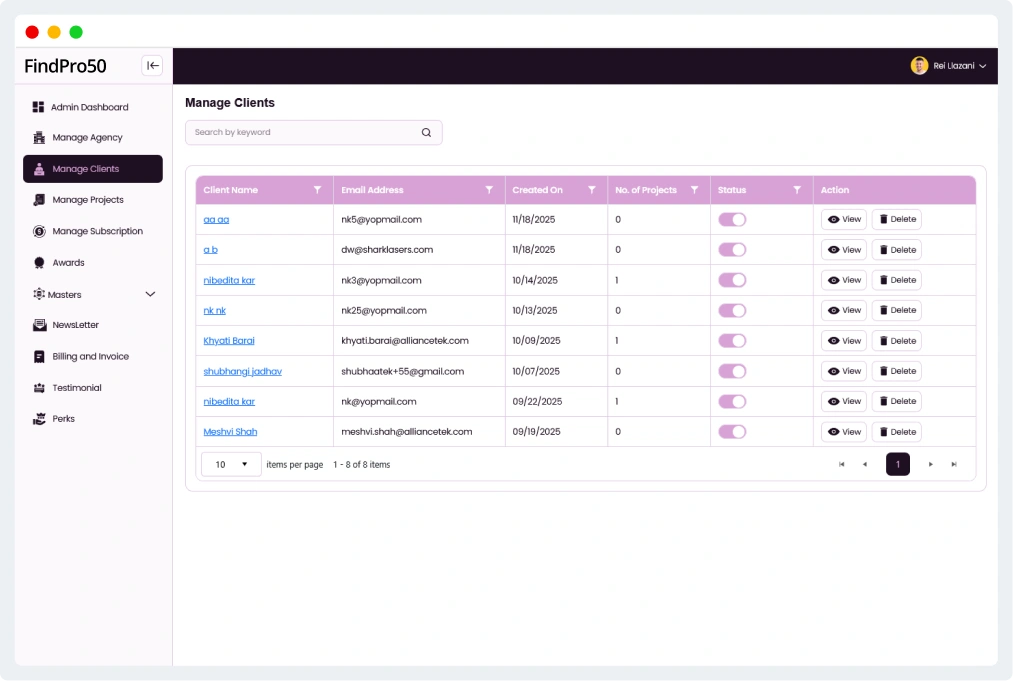Disable status for Khyati Barai
The image size is (1013, 681).
[x=732, y=341]
